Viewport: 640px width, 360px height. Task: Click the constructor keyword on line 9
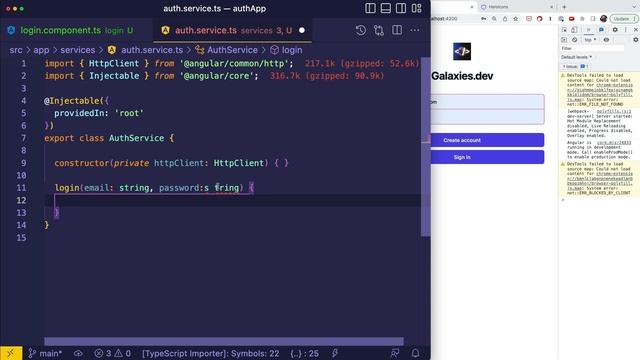pos(82,163)
